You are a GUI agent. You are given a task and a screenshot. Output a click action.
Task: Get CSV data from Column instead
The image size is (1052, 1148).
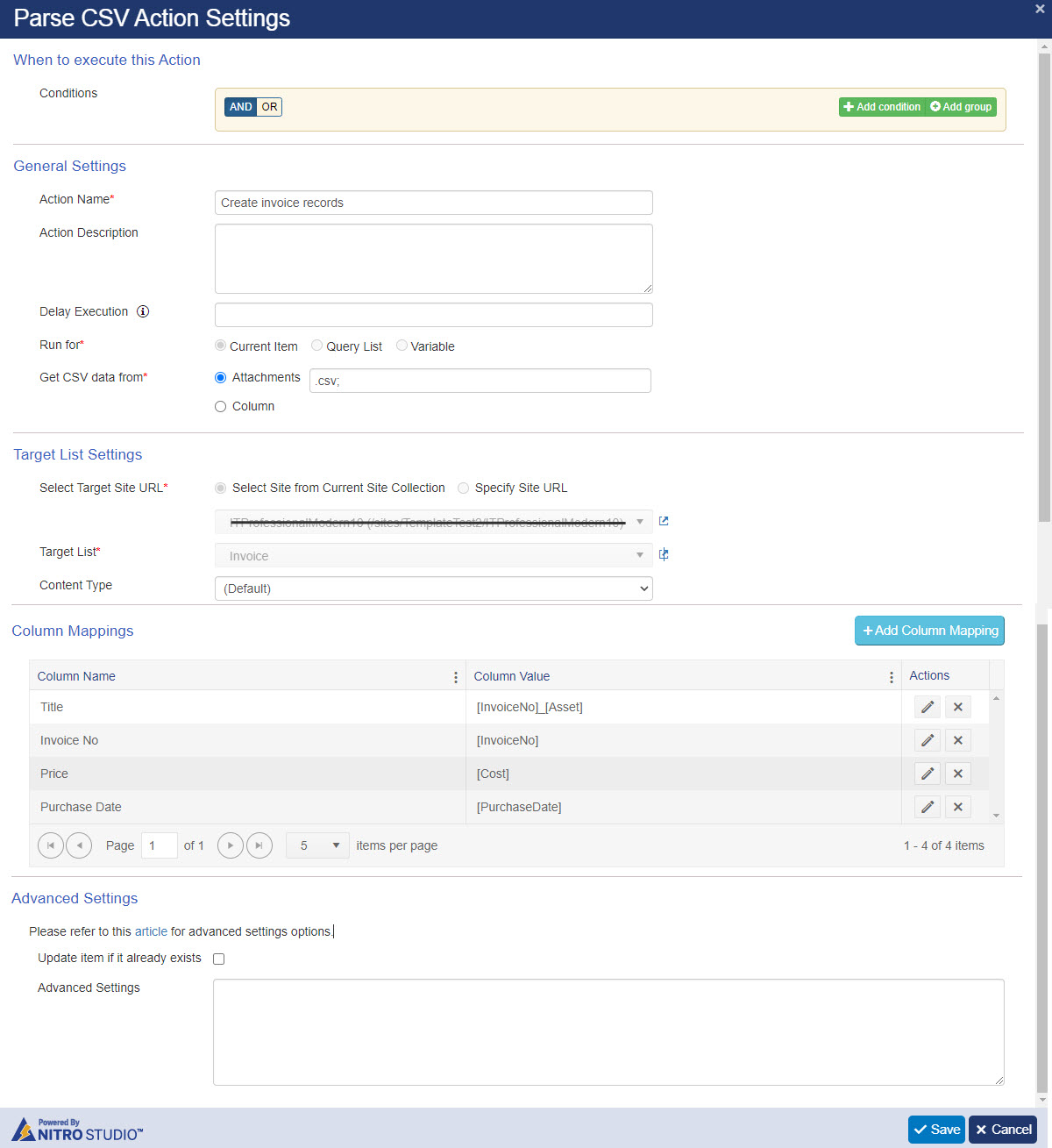pos(220,406)
